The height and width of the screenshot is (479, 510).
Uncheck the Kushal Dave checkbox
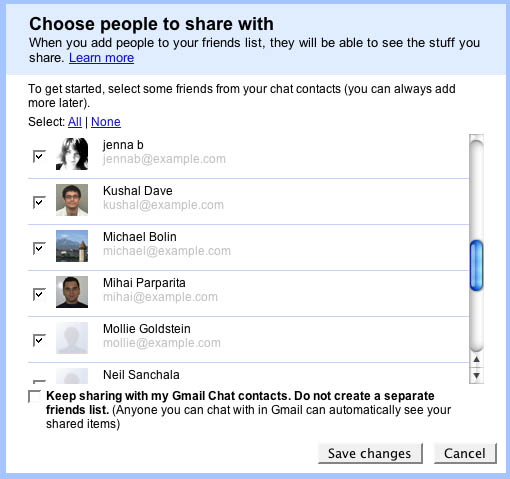[39, 202]
